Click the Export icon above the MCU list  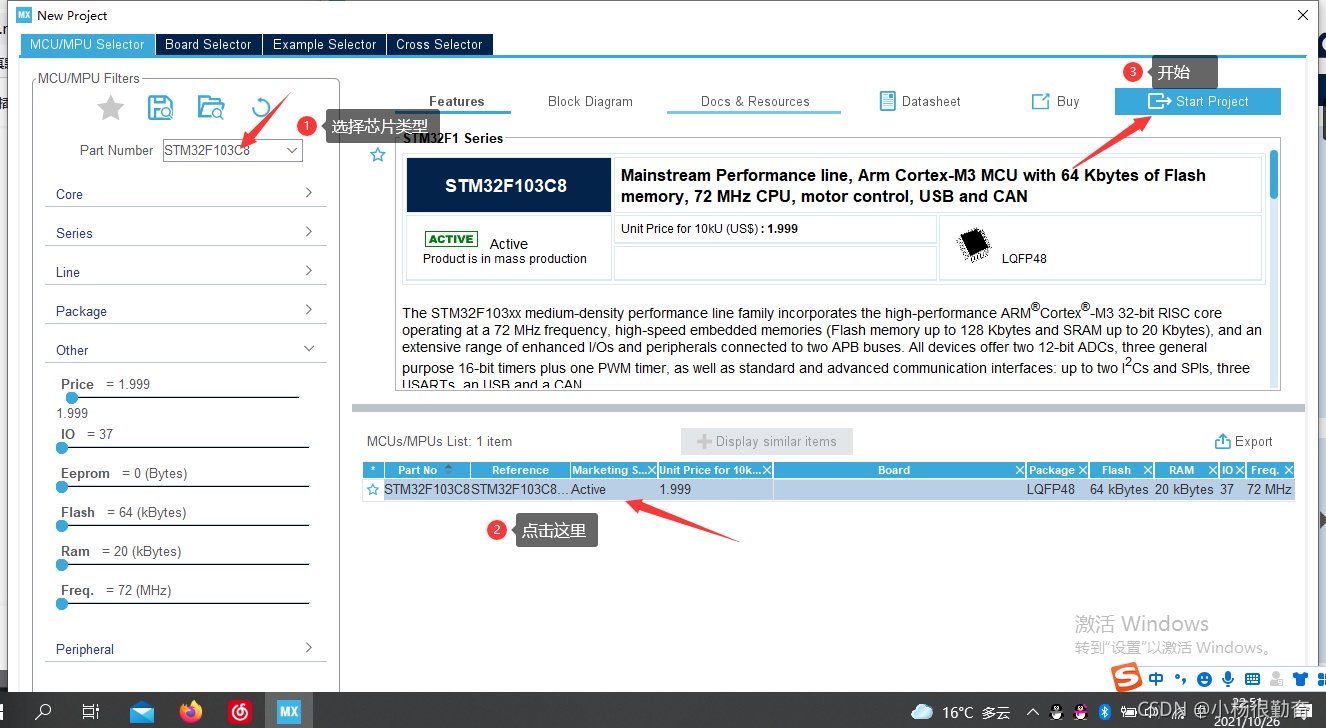coord(1222,441)
